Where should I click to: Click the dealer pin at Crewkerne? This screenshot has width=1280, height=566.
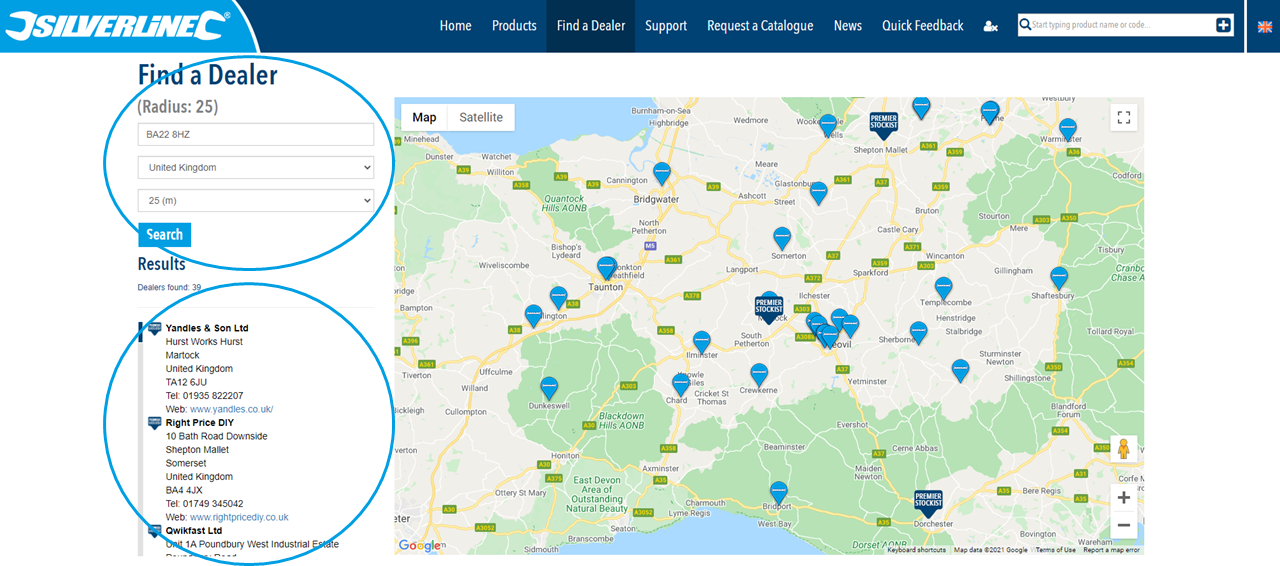pyautogui.click(x=759, y=375)
